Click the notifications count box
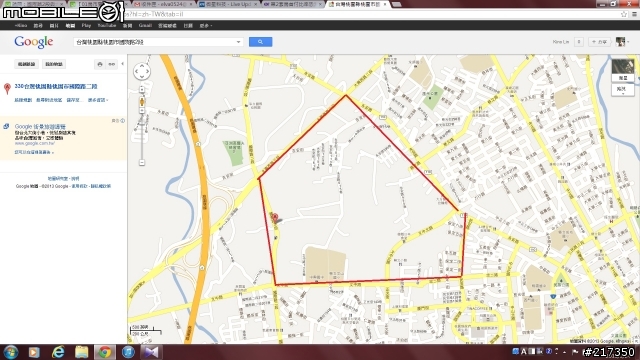This screenshot has width=640, height=360. (x=578, y=42)
